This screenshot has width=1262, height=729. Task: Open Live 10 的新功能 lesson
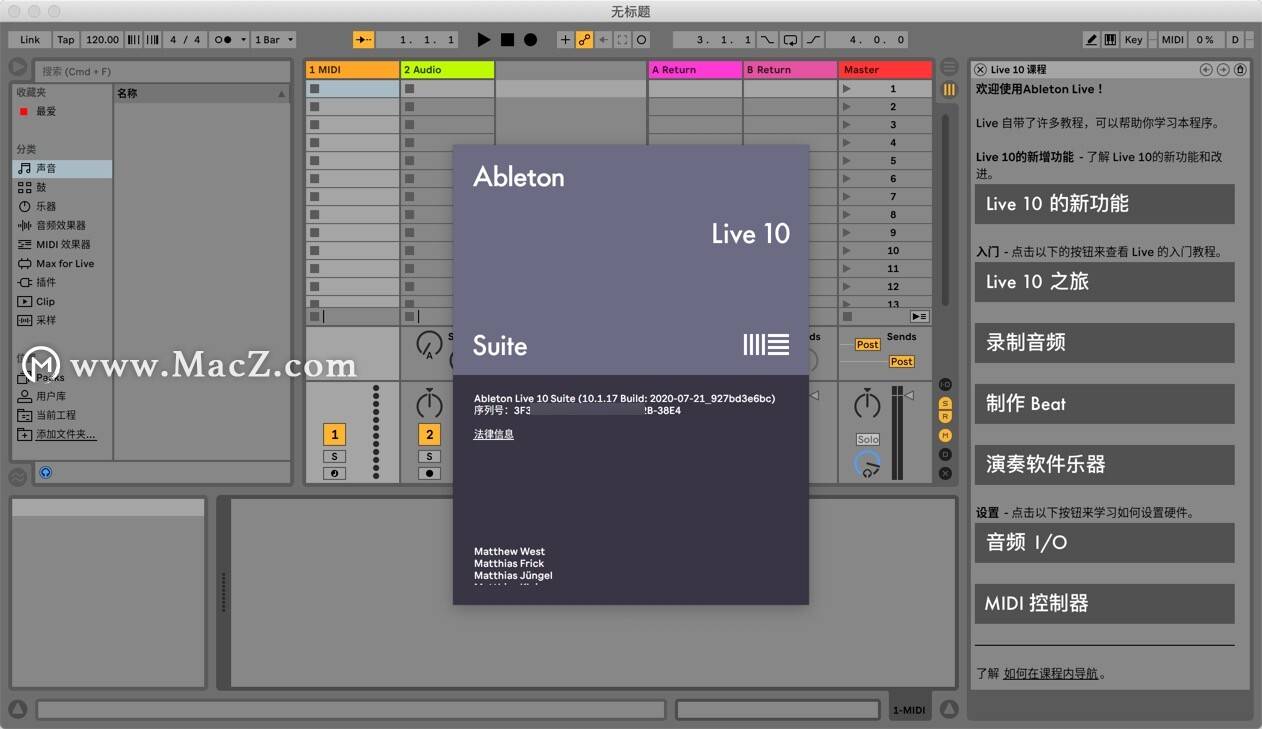(1105, 204)
